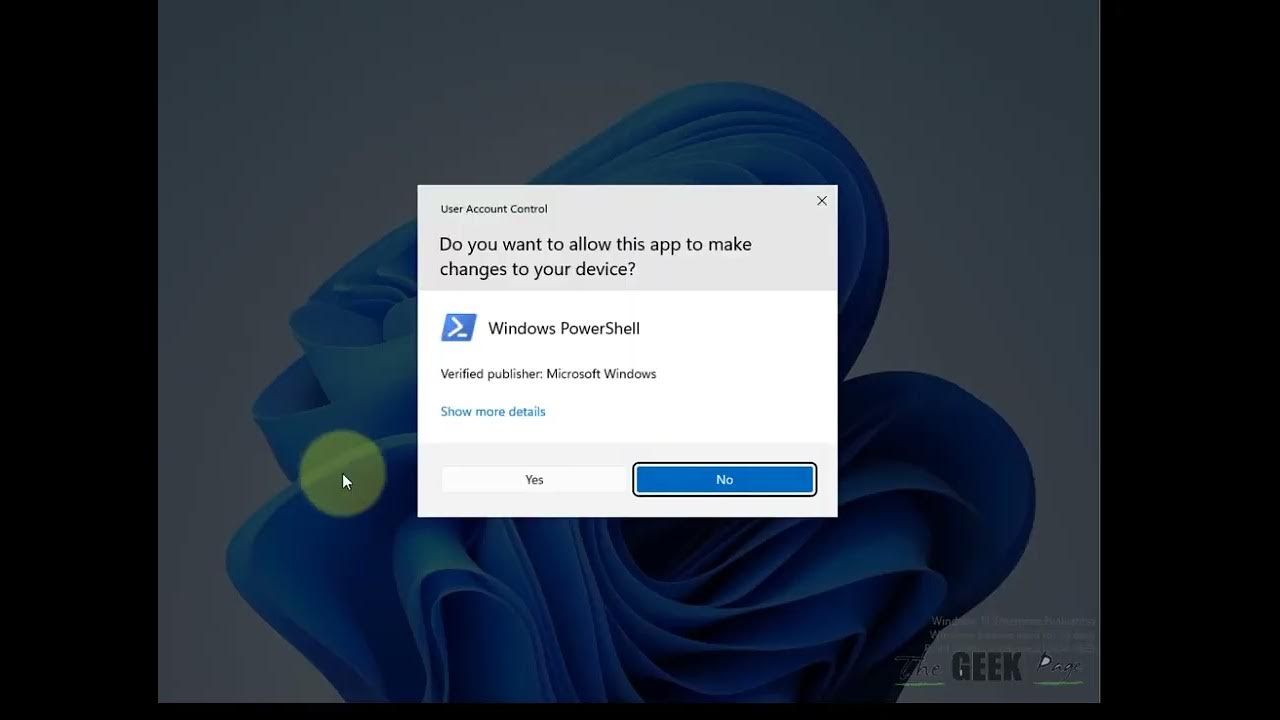Click Verified publisher: Microsoft Windows text
The width and height of the screenshot is (1280, 720).
click(548, 374)
